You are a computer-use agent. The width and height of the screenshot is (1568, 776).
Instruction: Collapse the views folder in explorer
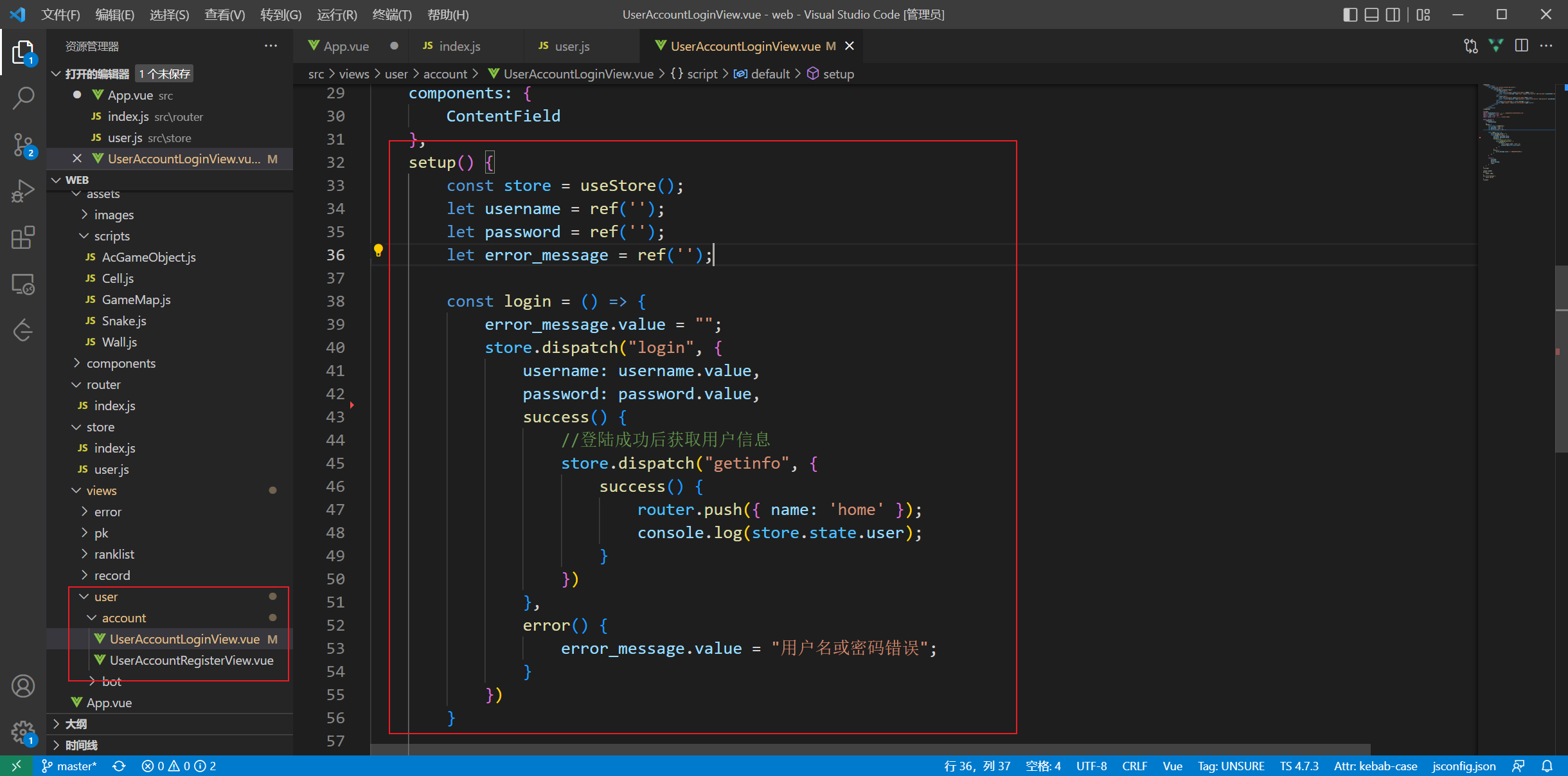[x=101, y=491]
